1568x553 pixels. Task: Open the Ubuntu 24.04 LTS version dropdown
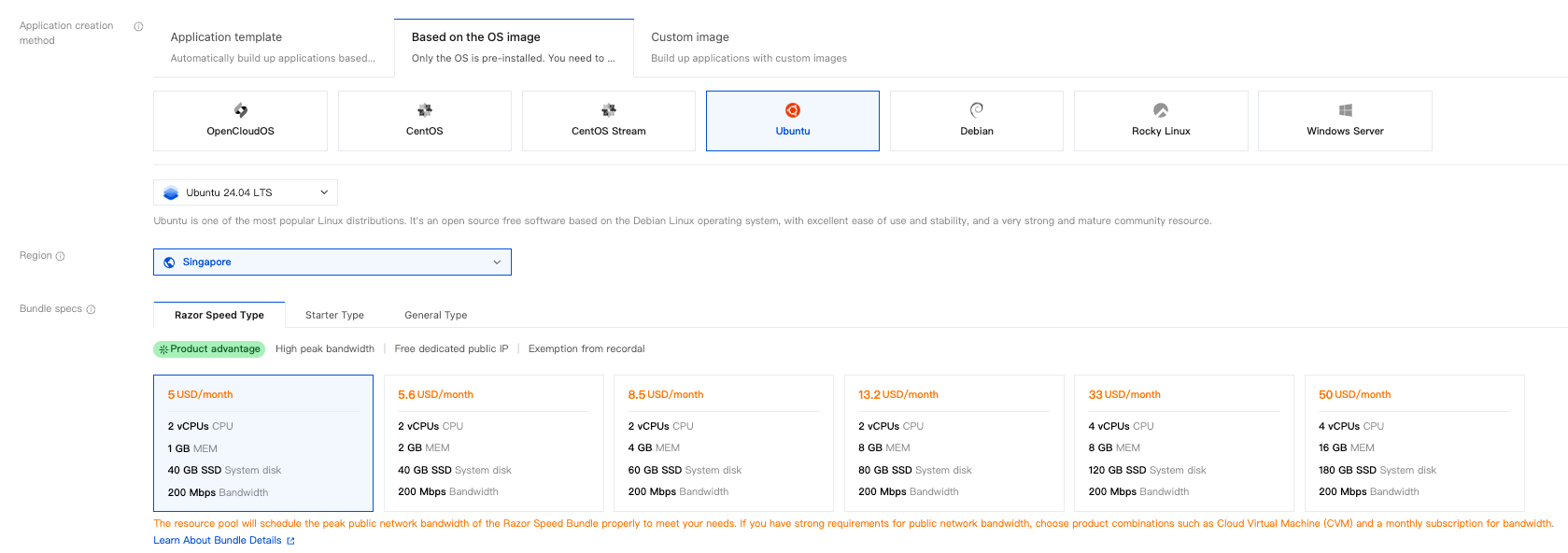pos(246,192)
